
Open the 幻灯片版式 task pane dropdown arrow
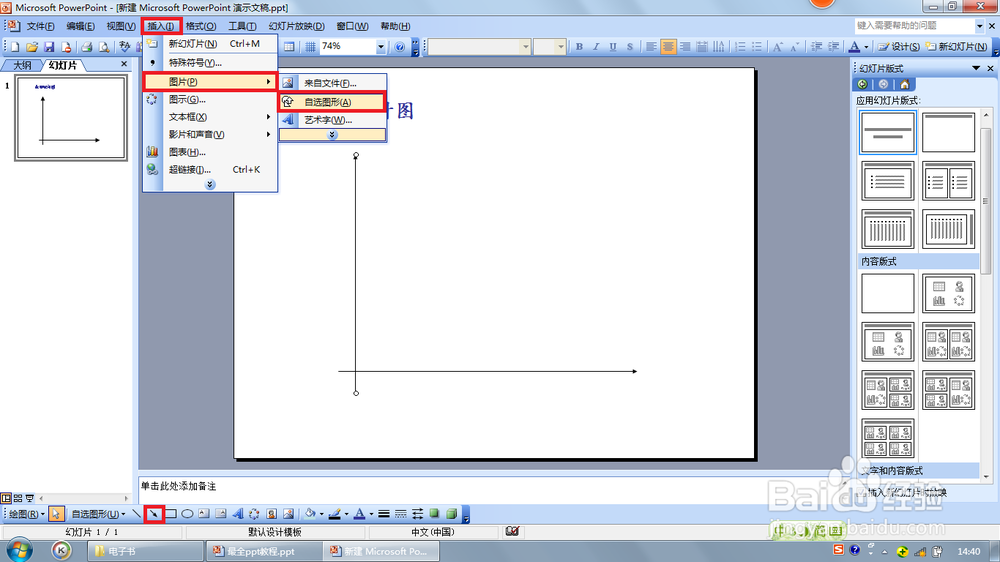976,68
